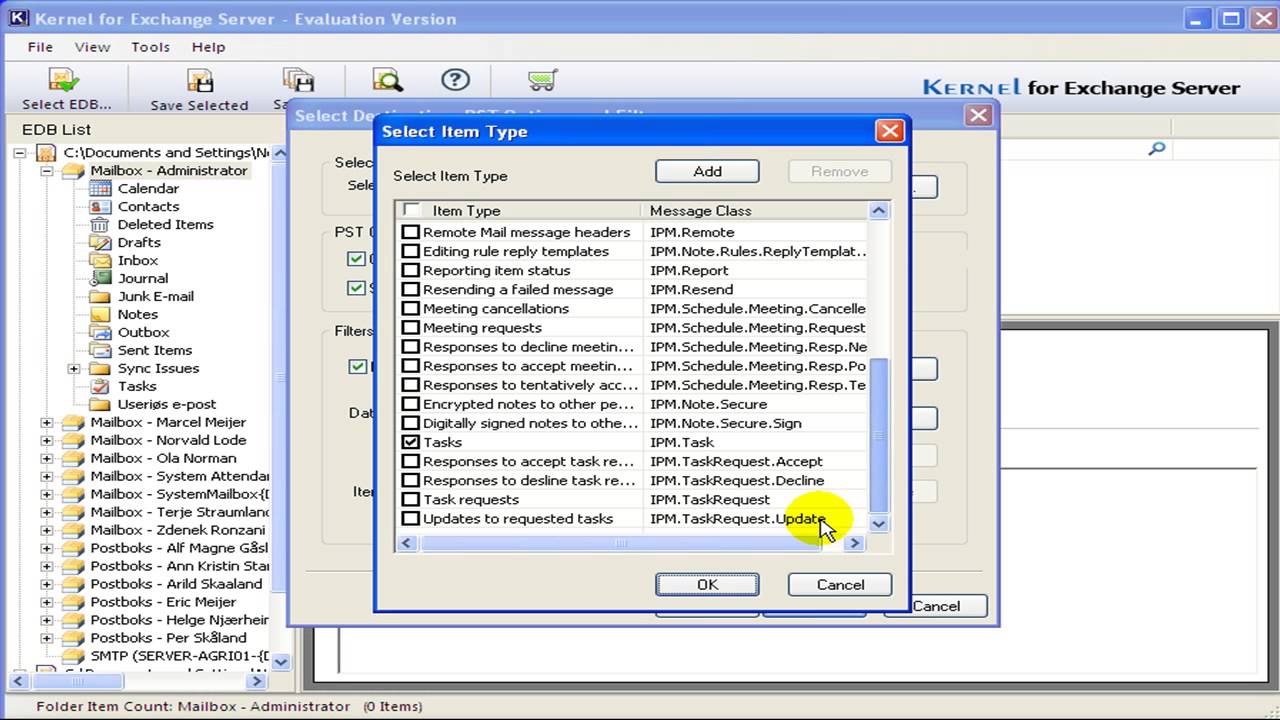
Task: Click the Kernel app icon in title bar
Action: (x=17, y=18)
